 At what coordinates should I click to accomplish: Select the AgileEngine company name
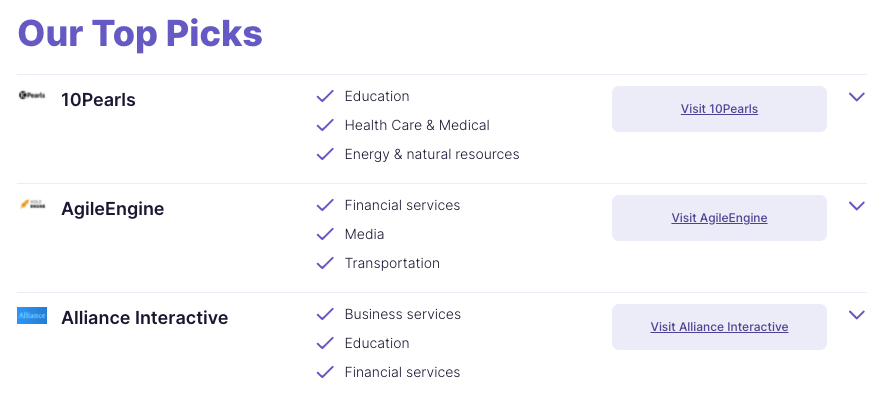[113, 209]
